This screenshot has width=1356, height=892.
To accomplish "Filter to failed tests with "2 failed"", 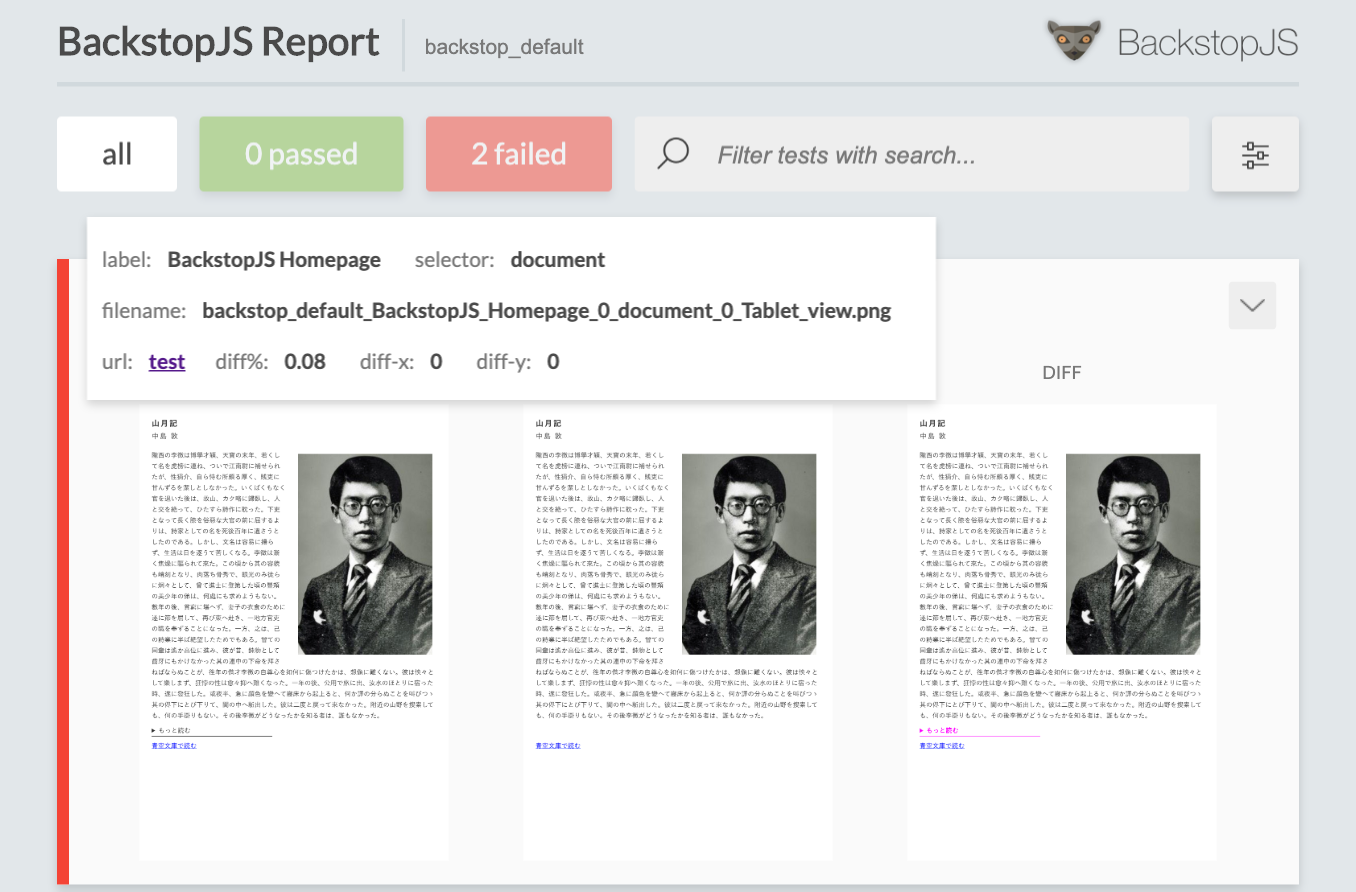I will coord(518,154).
